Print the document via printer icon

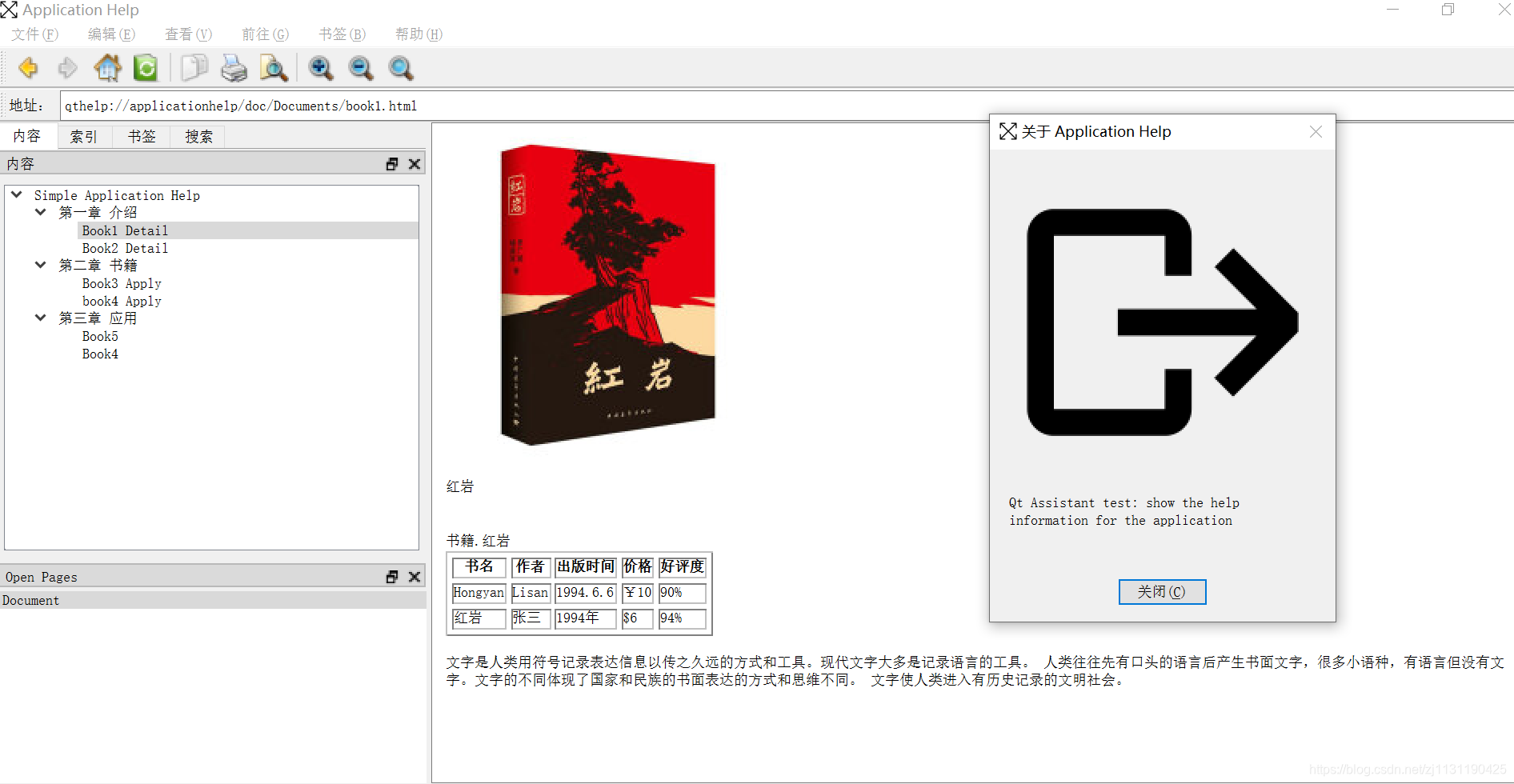coord(234,68)
